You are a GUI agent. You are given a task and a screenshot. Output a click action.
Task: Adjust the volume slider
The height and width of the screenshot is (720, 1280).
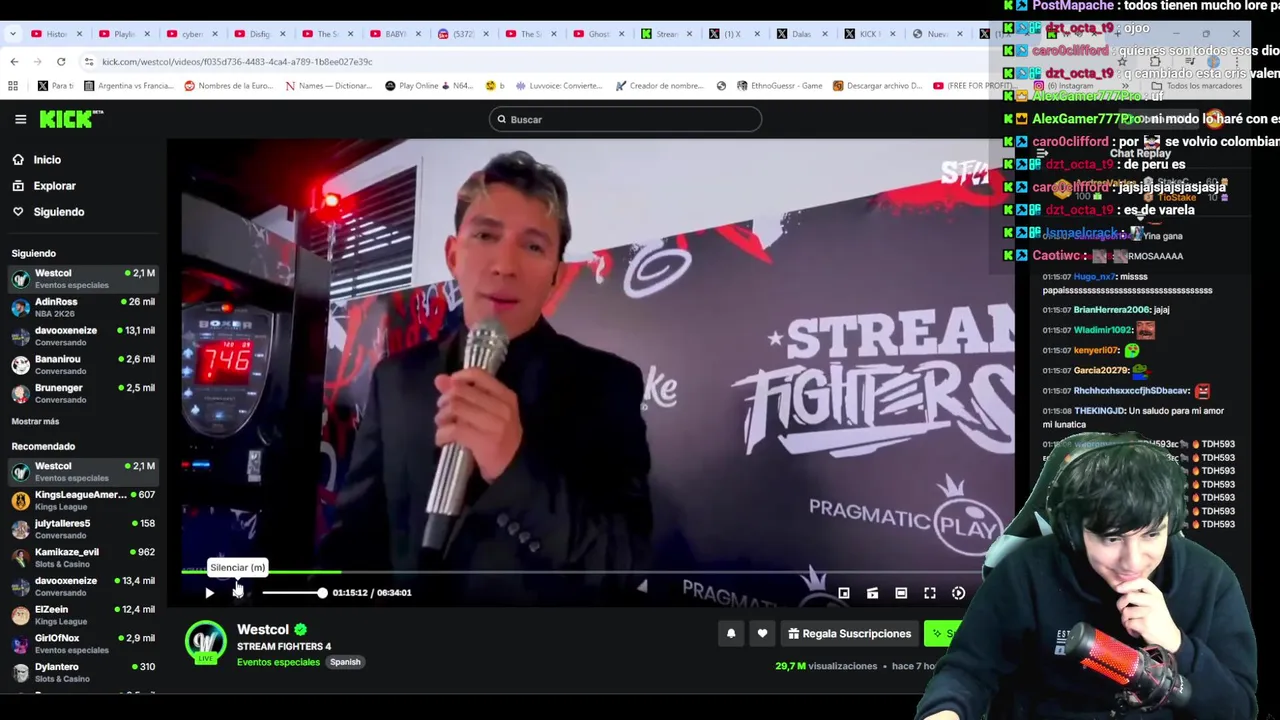tap(293, 593)
